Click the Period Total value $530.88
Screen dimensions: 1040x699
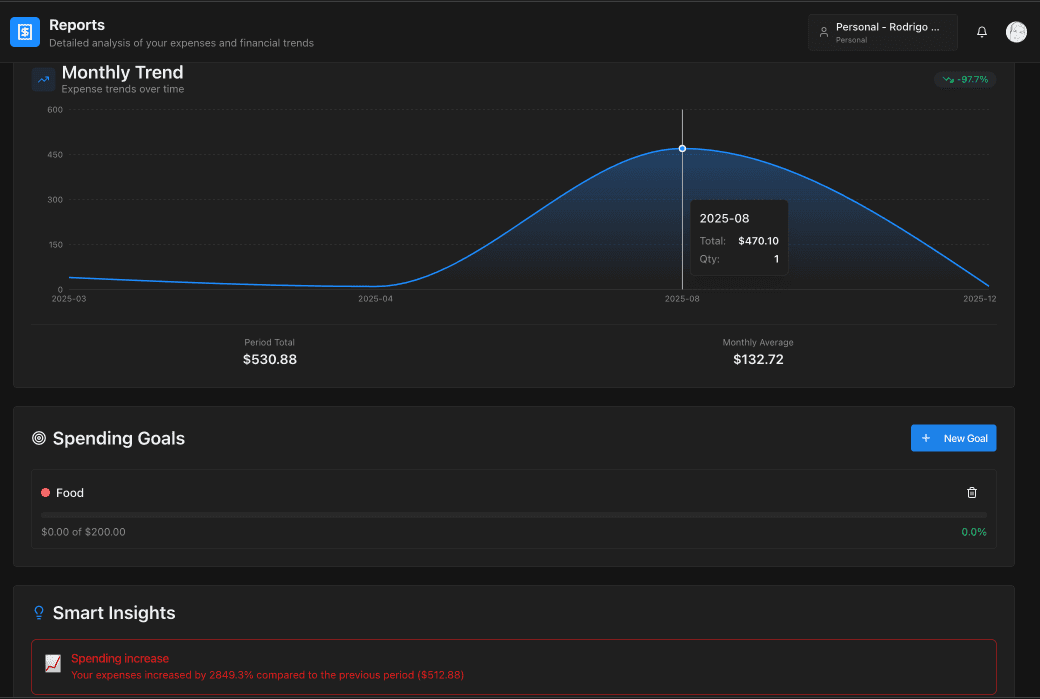(269, 359)
